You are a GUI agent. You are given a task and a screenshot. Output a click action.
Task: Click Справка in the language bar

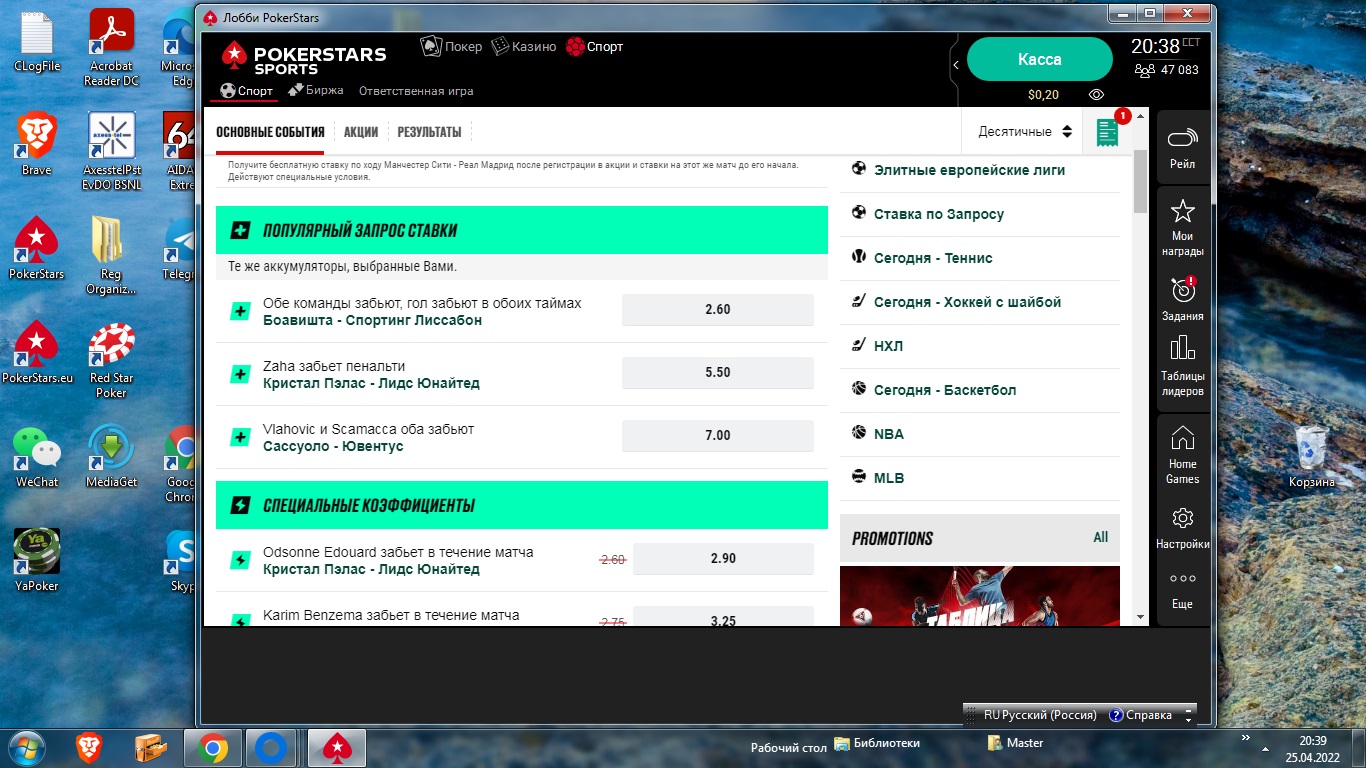[x=1140, y=716]
